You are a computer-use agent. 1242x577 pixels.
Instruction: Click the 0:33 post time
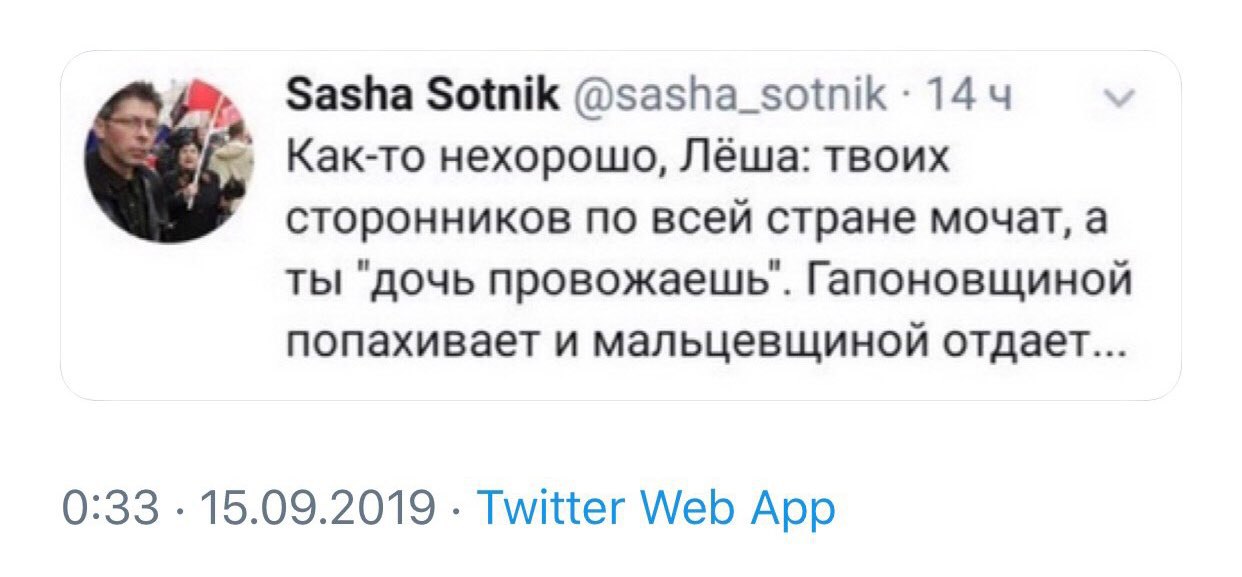[x=110, y=509]
